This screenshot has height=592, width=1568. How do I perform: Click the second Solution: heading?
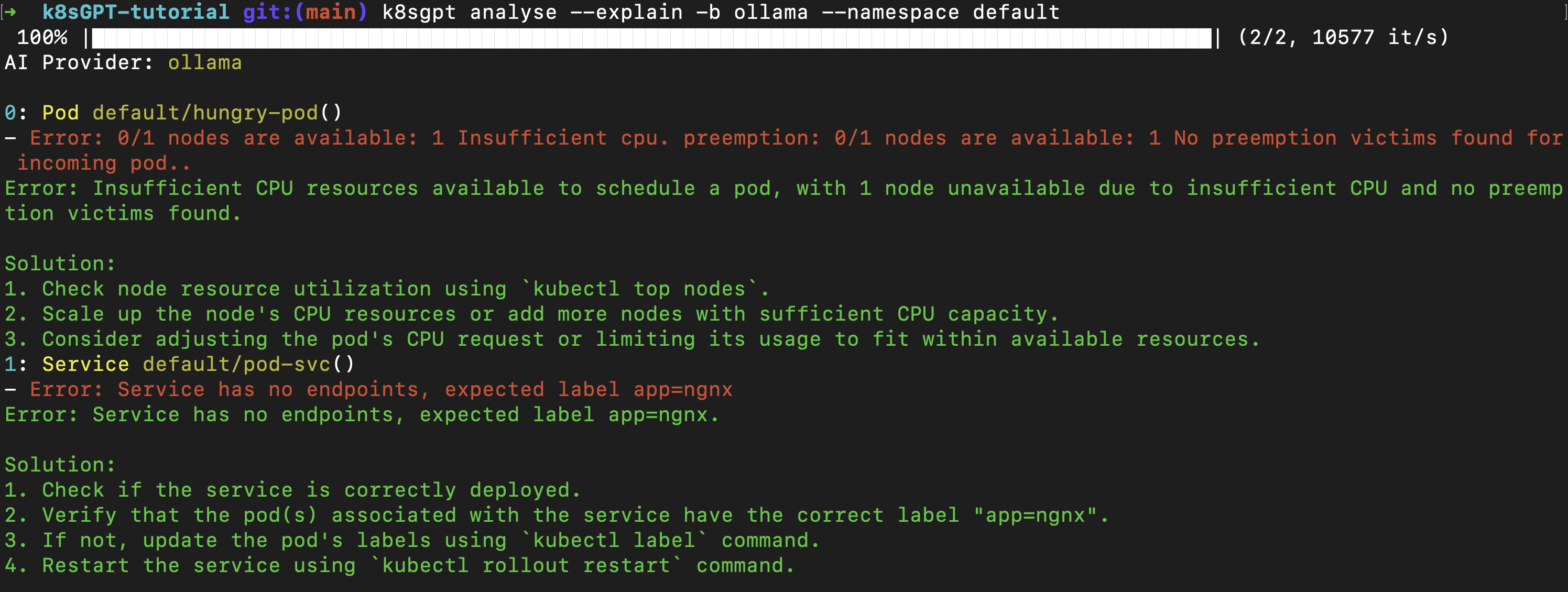(60, 465)
